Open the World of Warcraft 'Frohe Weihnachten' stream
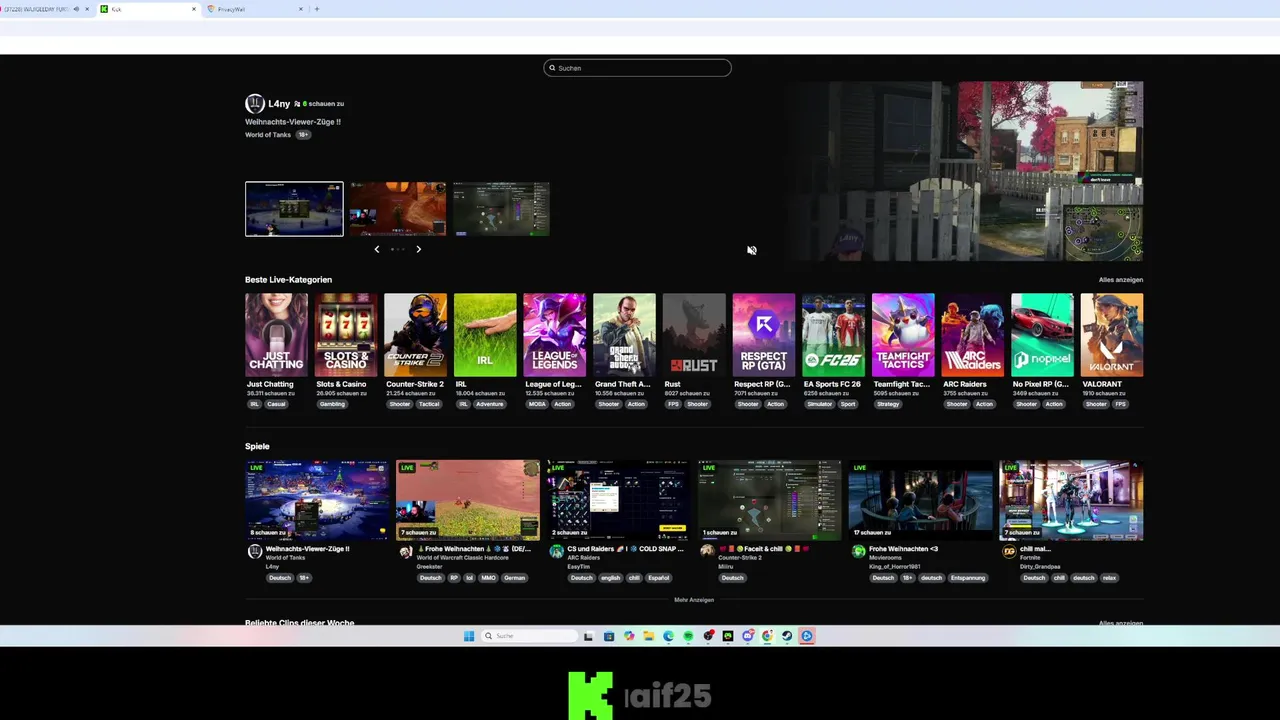This screenshot has height=720, width=1280. point(468,500)
